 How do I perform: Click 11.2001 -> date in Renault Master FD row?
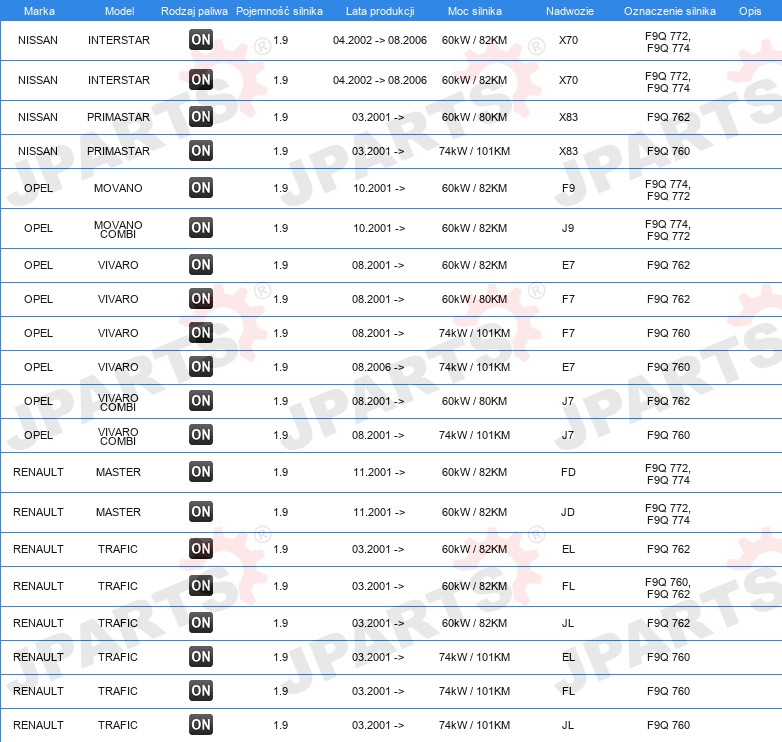tap(379, 472)
